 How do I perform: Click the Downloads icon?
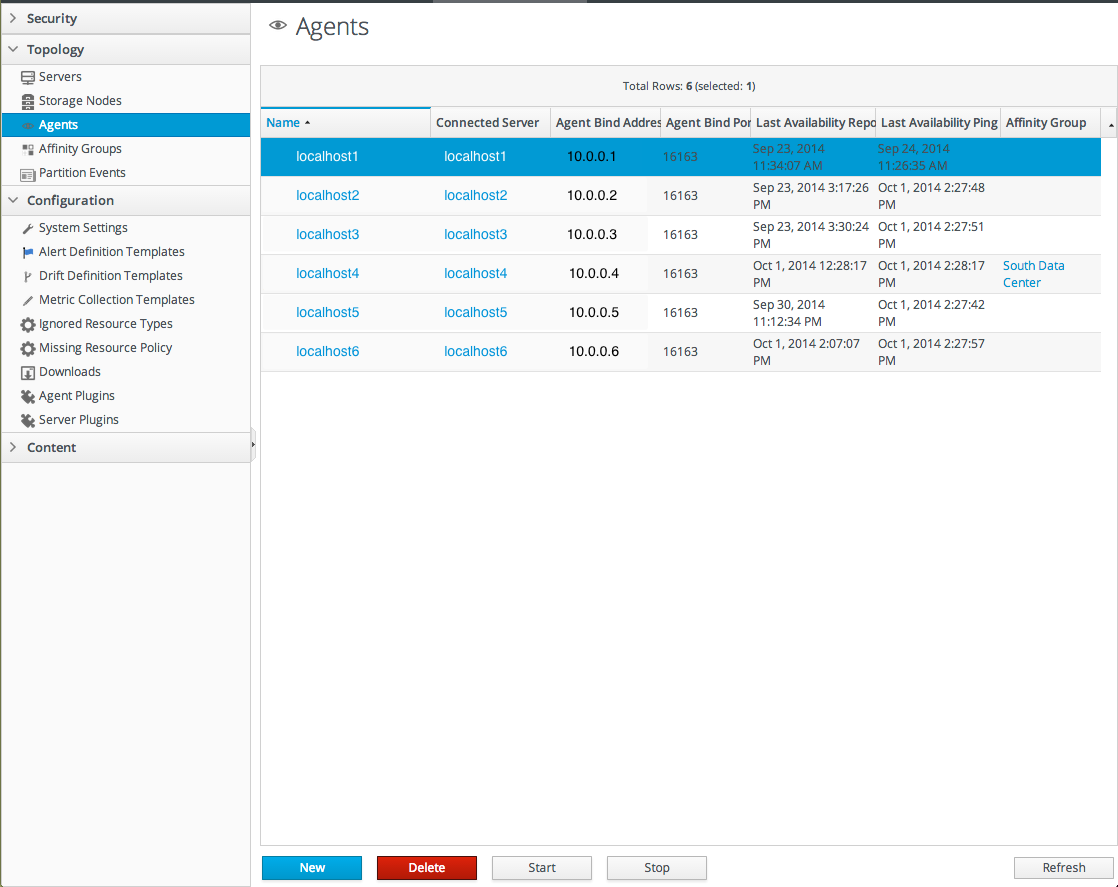28,372
